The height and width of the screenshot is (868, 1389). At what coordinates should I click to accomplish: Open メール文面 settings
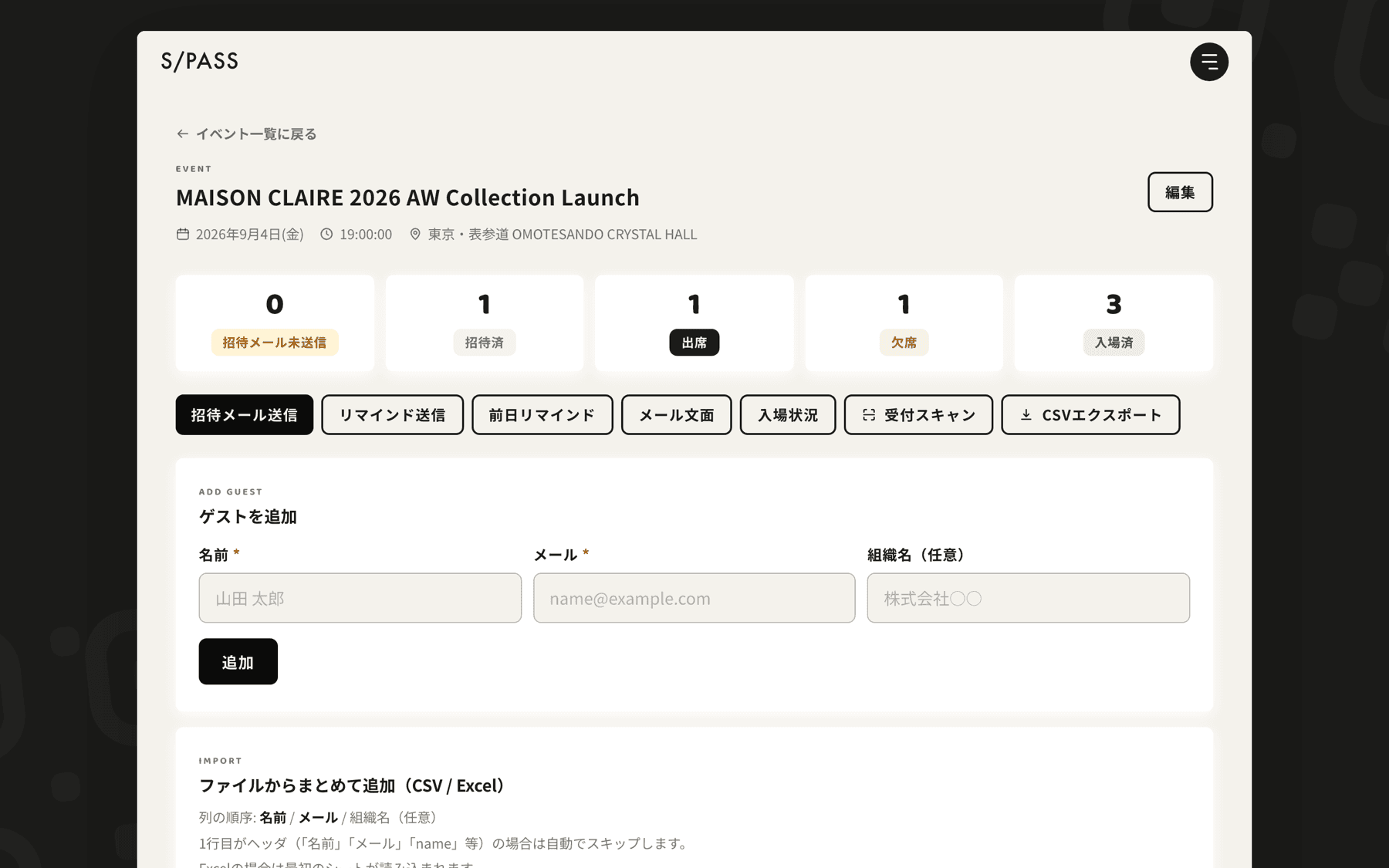tap(677, 415)
